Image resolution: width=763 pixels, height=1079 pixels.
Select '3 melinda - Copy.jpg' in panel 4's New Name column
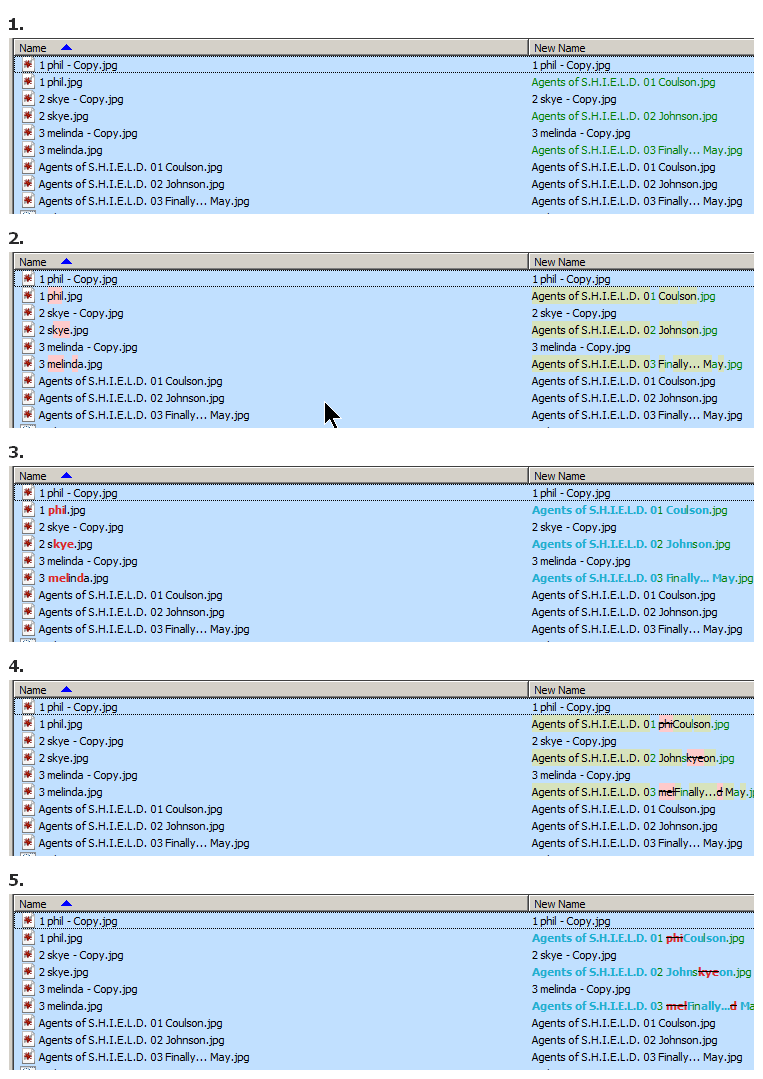tap(581, 775)
